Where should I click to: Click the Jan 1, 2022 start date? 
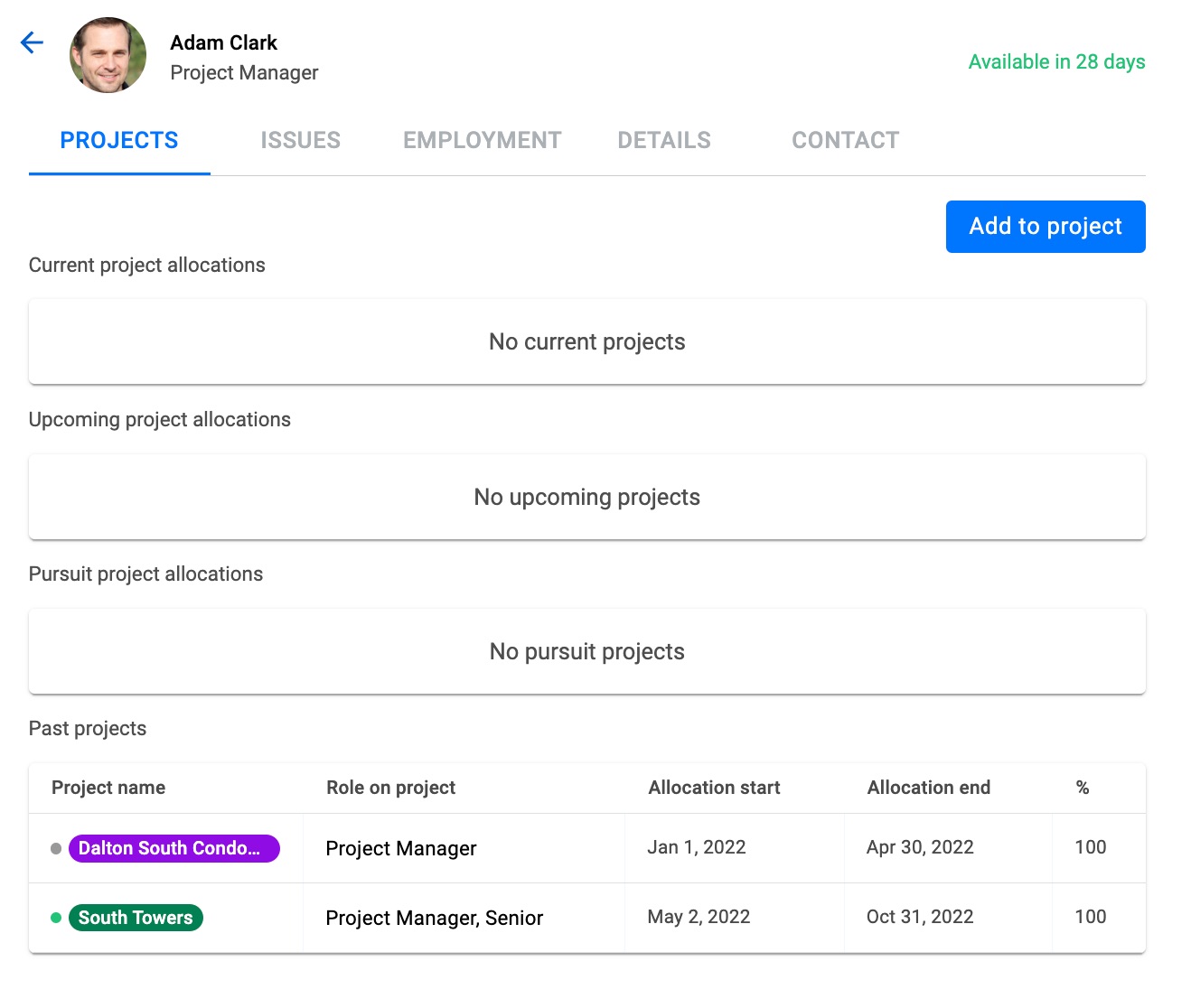coord(697,847)
